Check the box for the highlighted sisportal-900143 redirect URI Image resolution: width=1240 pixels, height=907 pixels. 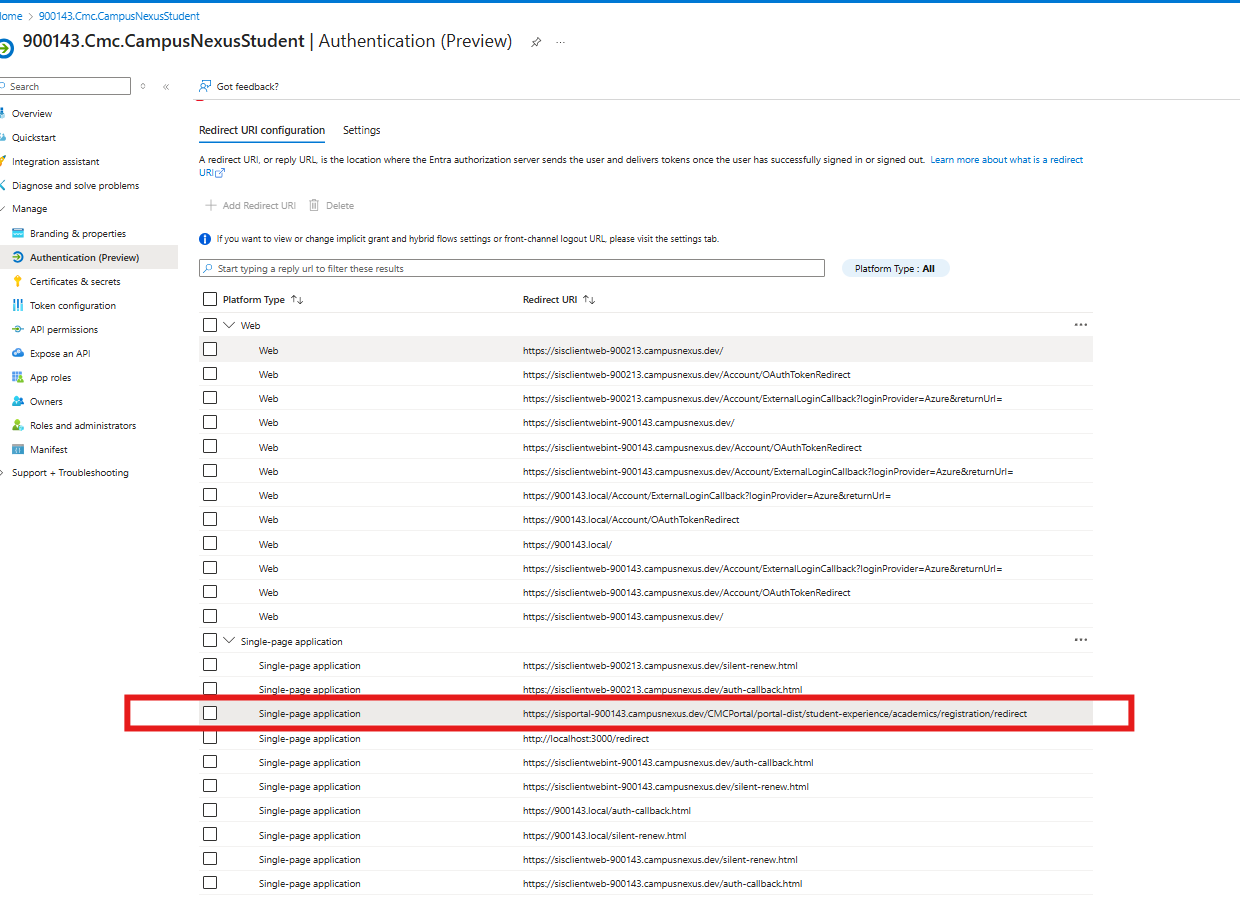(210, 713)
